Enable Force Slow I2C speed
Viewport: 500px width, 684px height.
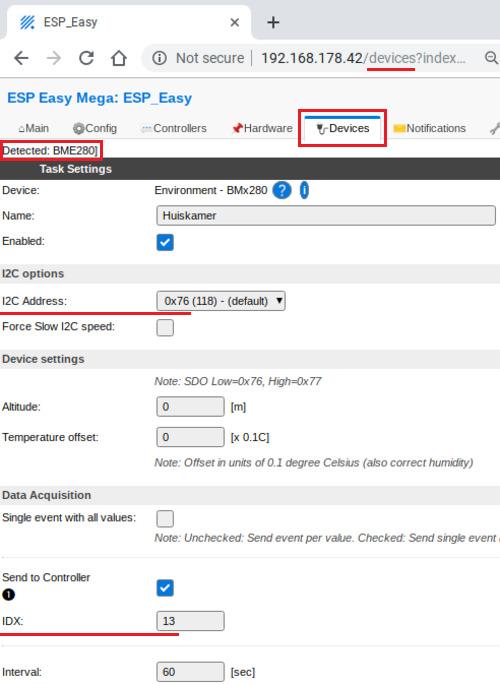tap(165, 328)
